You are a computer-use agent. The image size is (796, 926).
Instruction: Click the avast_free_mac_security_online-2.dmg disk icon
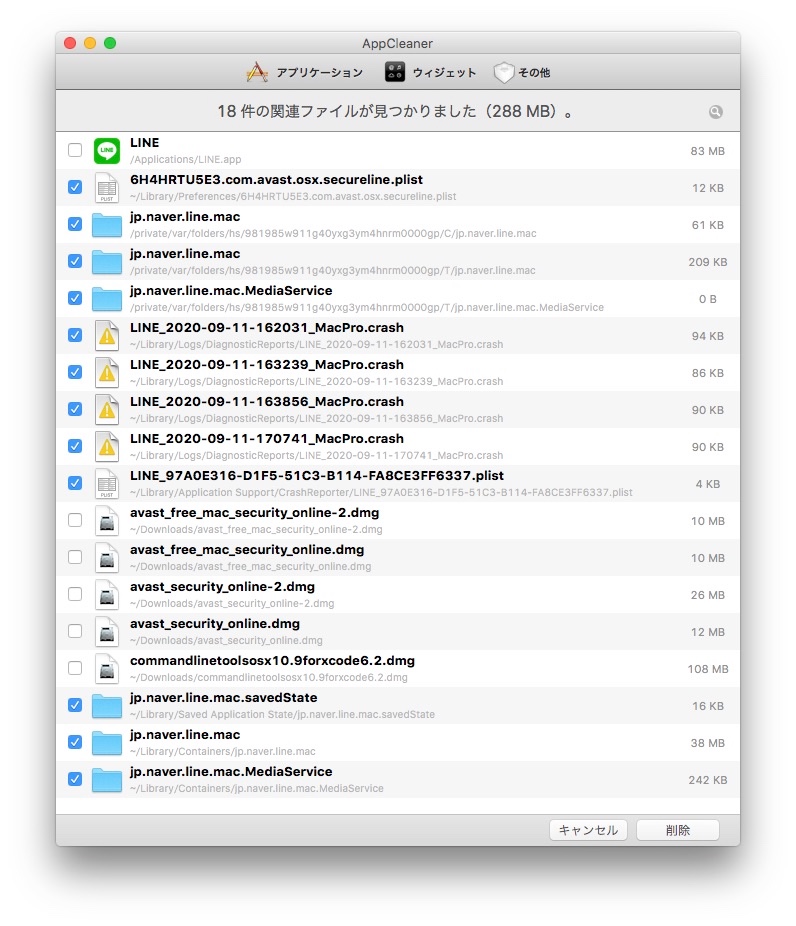(107, 521)
